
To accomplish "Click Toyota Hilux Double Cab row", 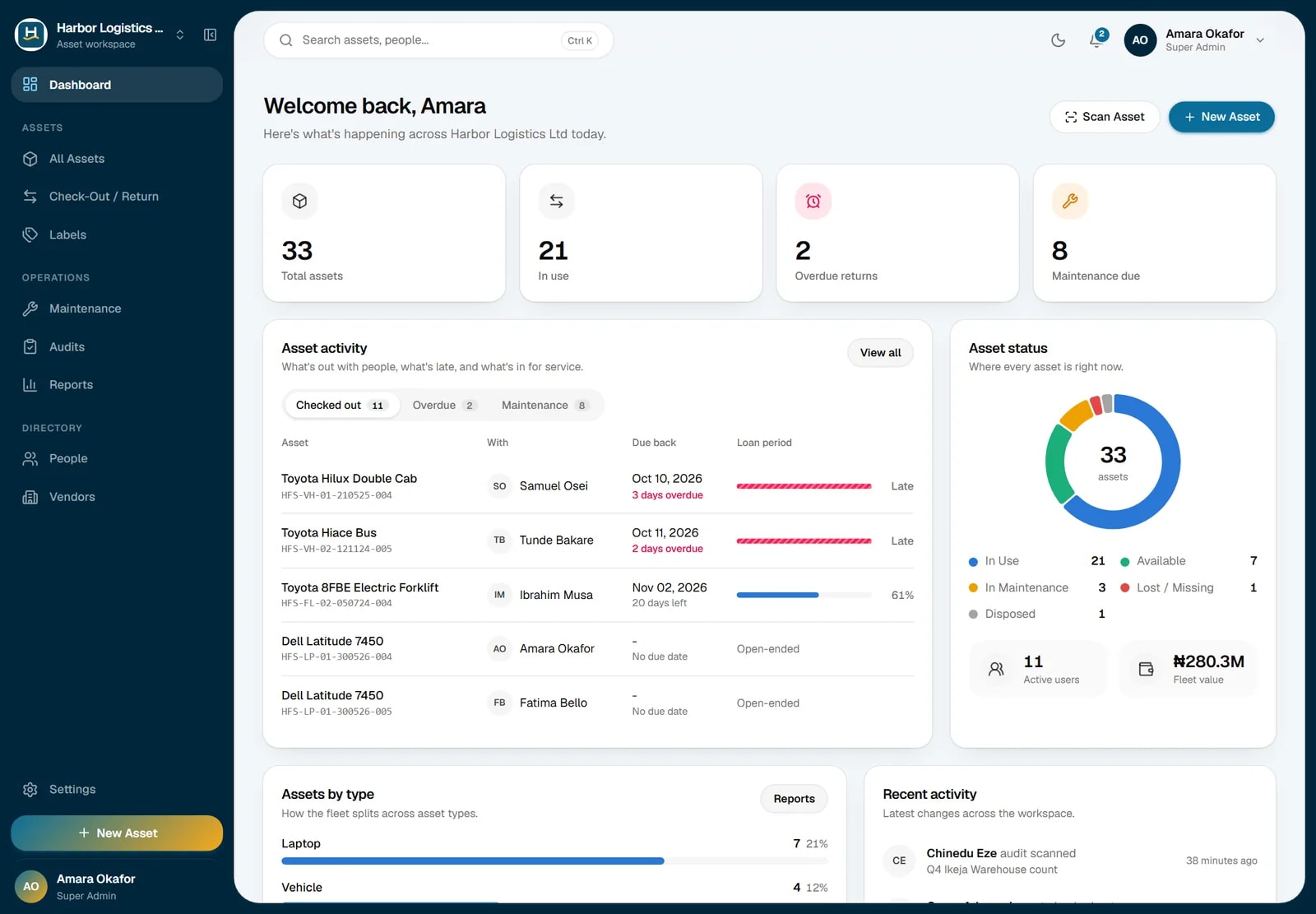I will click(597, 486).
